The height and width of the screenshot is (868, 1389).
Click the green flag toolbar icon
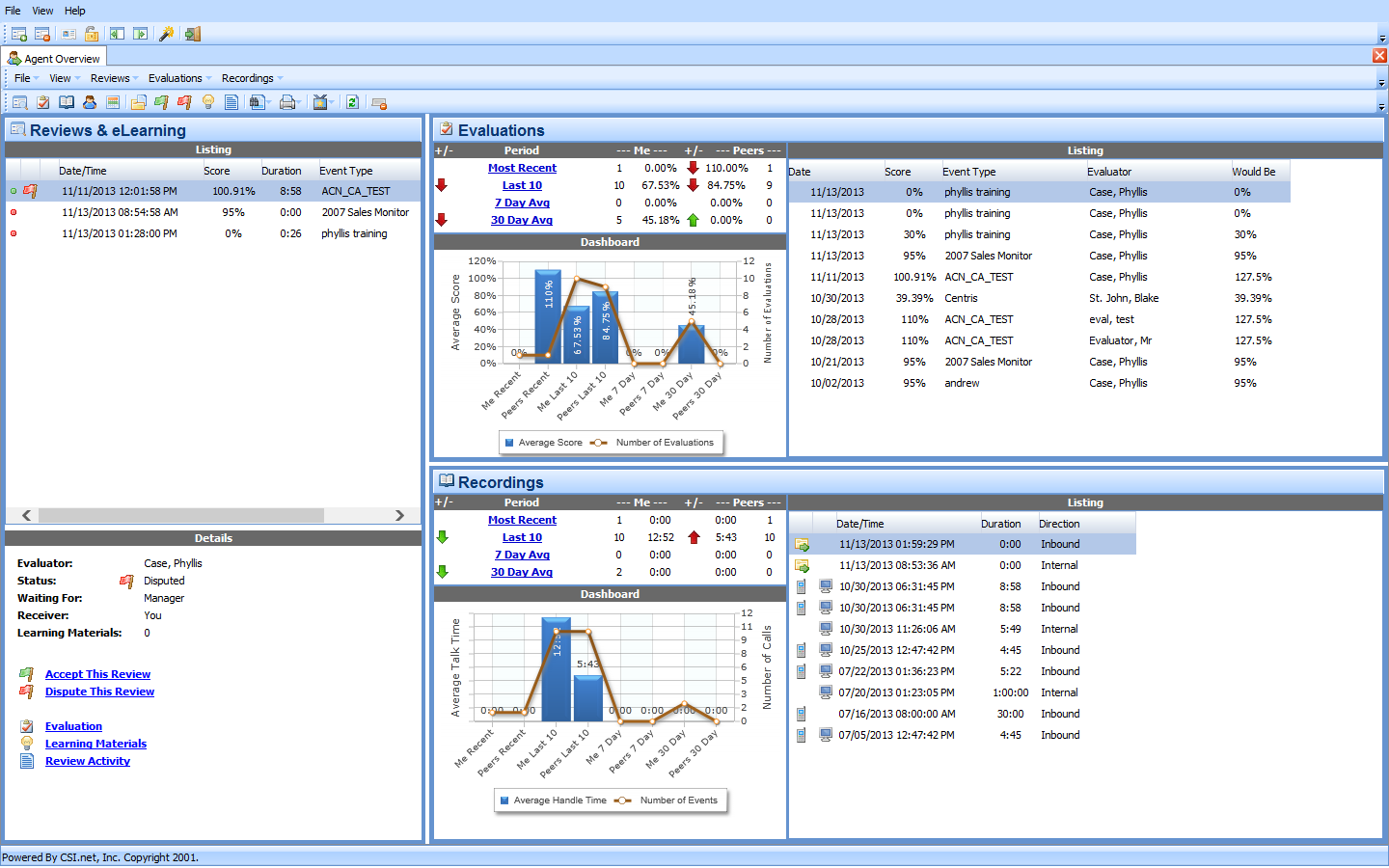click(161, 102)
